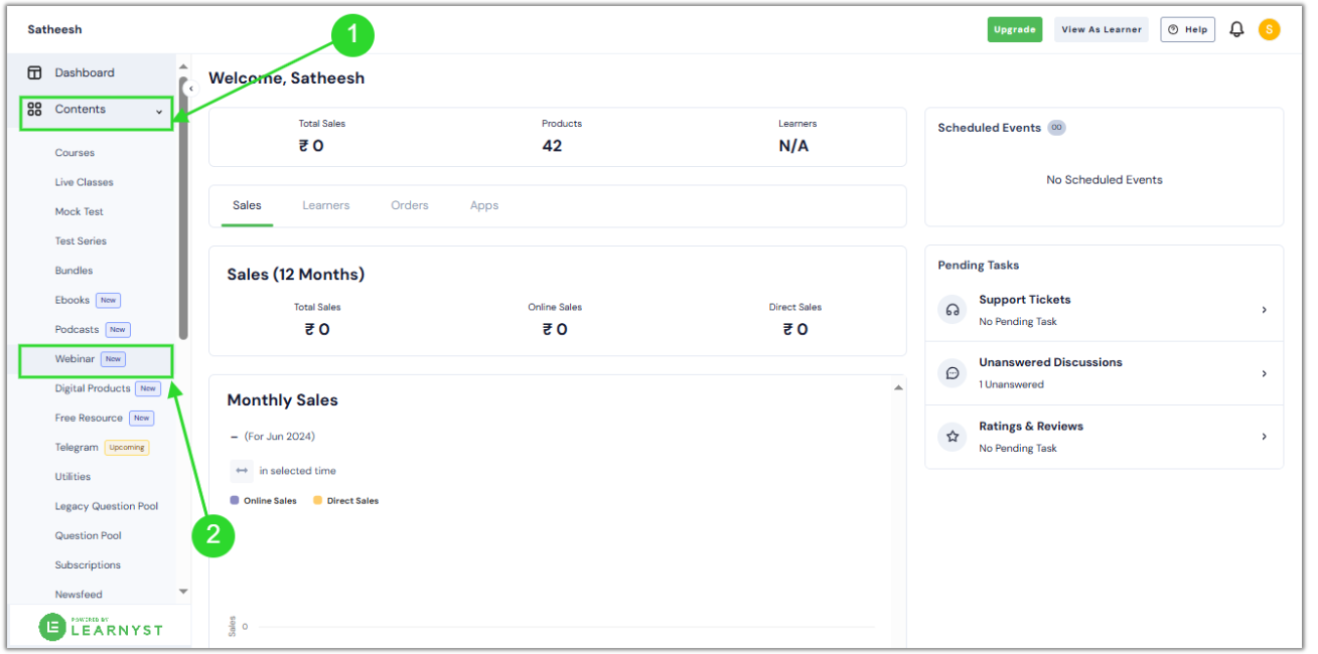Screen dimensions: 1318x654
Task: Open Unanswered Discussions via its chevron
Action: click(1264, 373)
